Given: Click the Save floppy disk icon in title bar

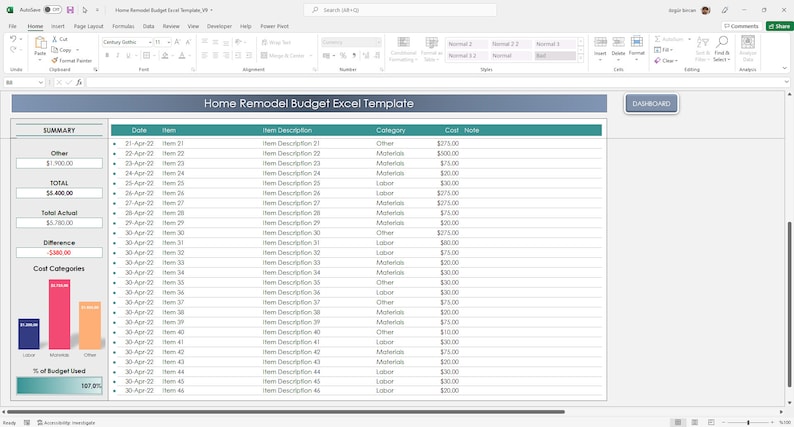Looking at the screenshot, I should click(x=70, y=10).
